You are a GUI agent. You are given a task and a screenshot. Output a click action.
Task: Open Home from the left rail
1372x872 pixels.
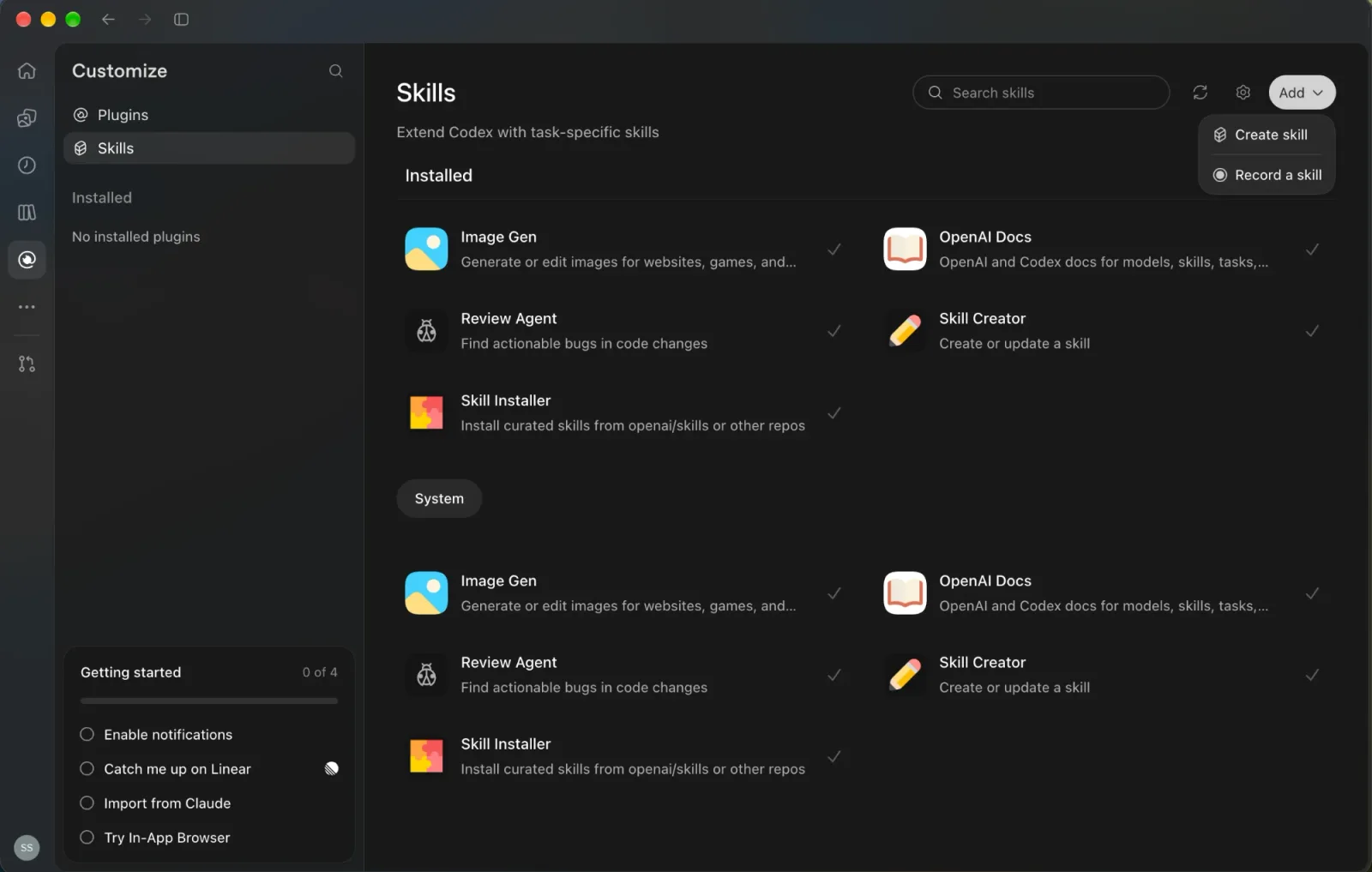click(x=27, y=70)
